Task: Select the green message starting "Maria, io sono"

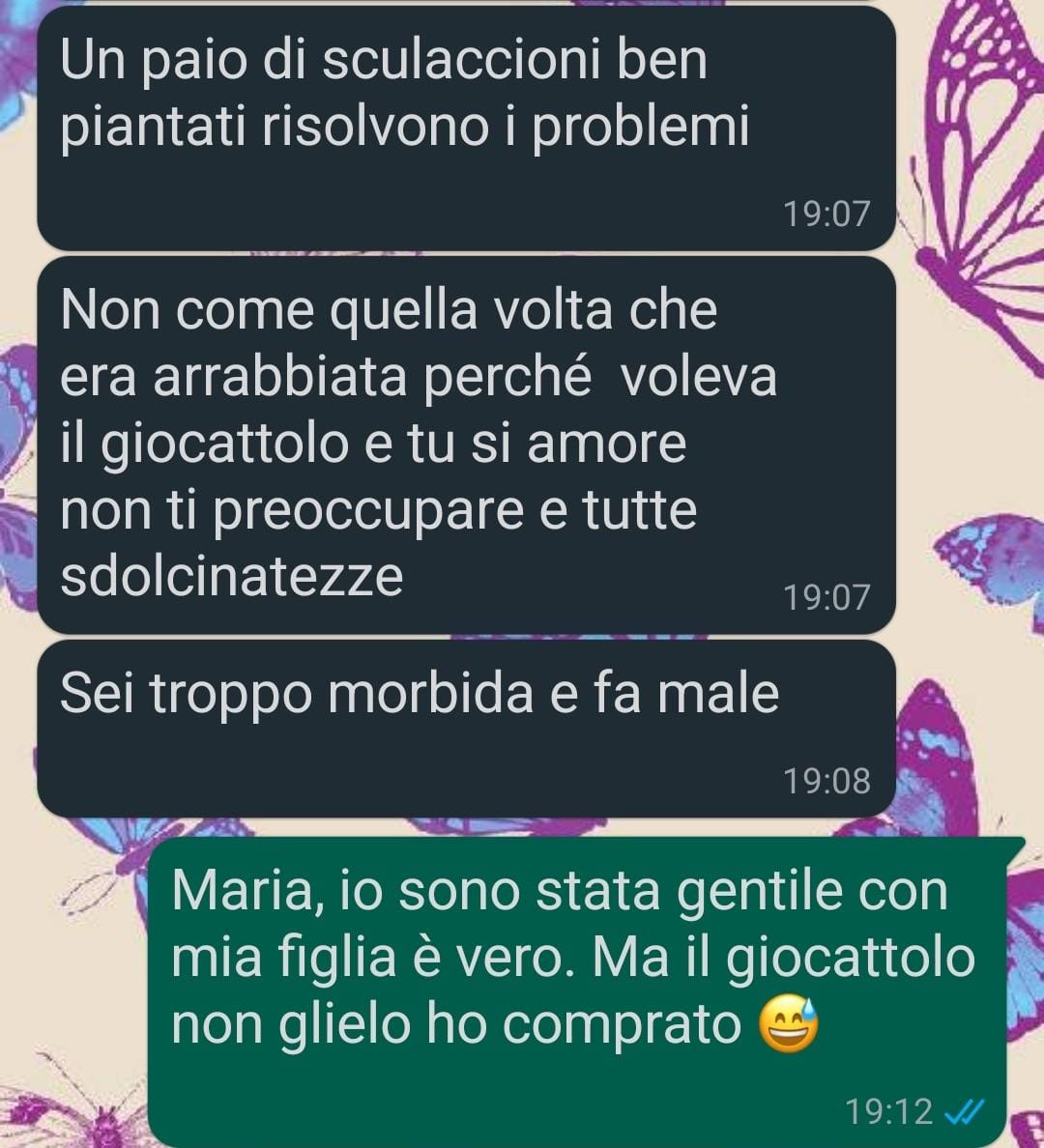Action: [x=586, y=992]
